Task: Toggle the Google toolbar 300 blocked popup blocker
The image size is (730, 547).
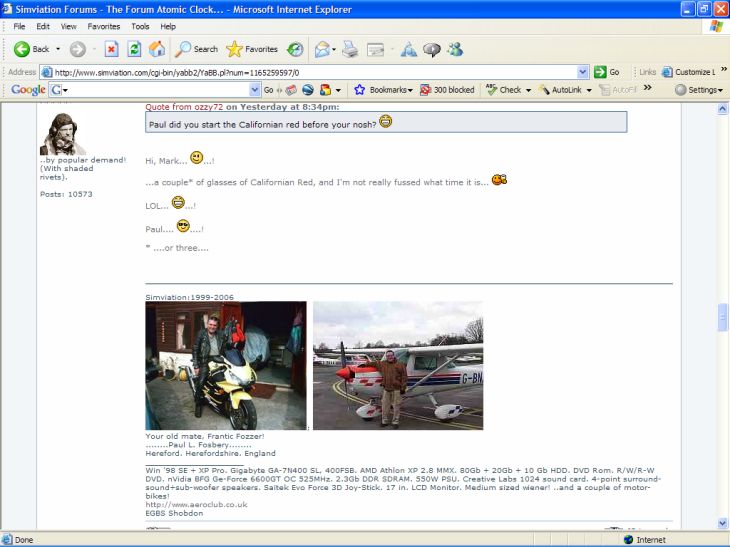Action: [x=447, y=89]
